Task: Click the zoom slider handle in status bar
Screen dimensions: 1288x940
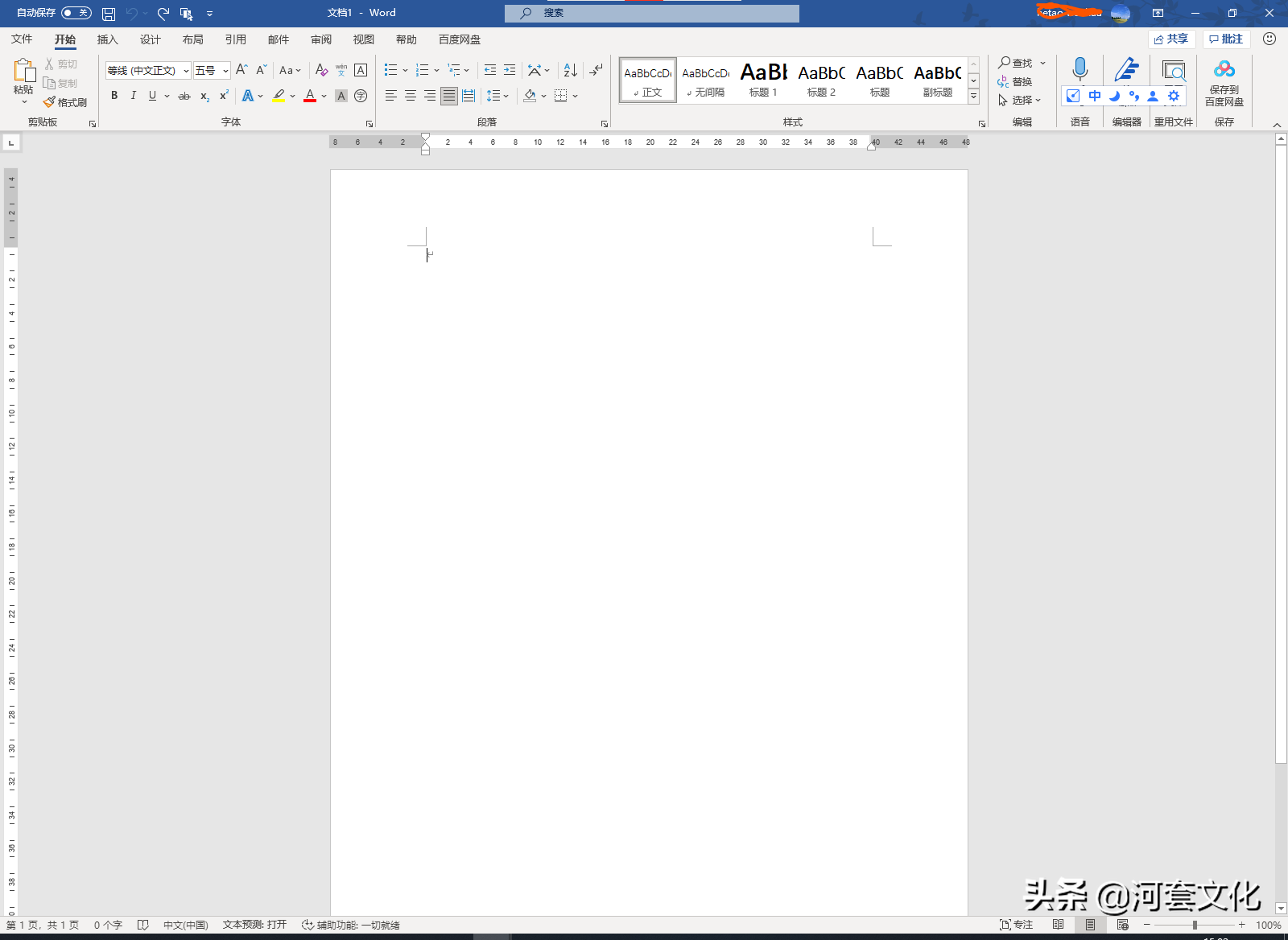Action: (x=1195, y=925)
